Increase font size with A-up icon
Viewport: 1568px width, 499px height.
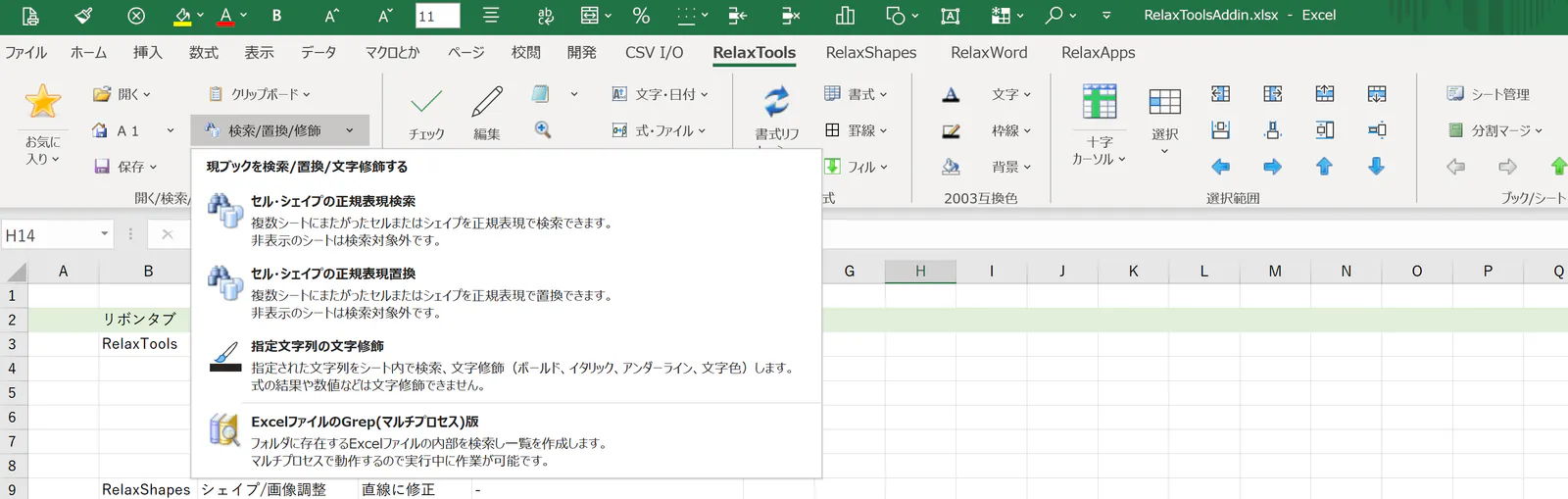[x=331, y=16]
